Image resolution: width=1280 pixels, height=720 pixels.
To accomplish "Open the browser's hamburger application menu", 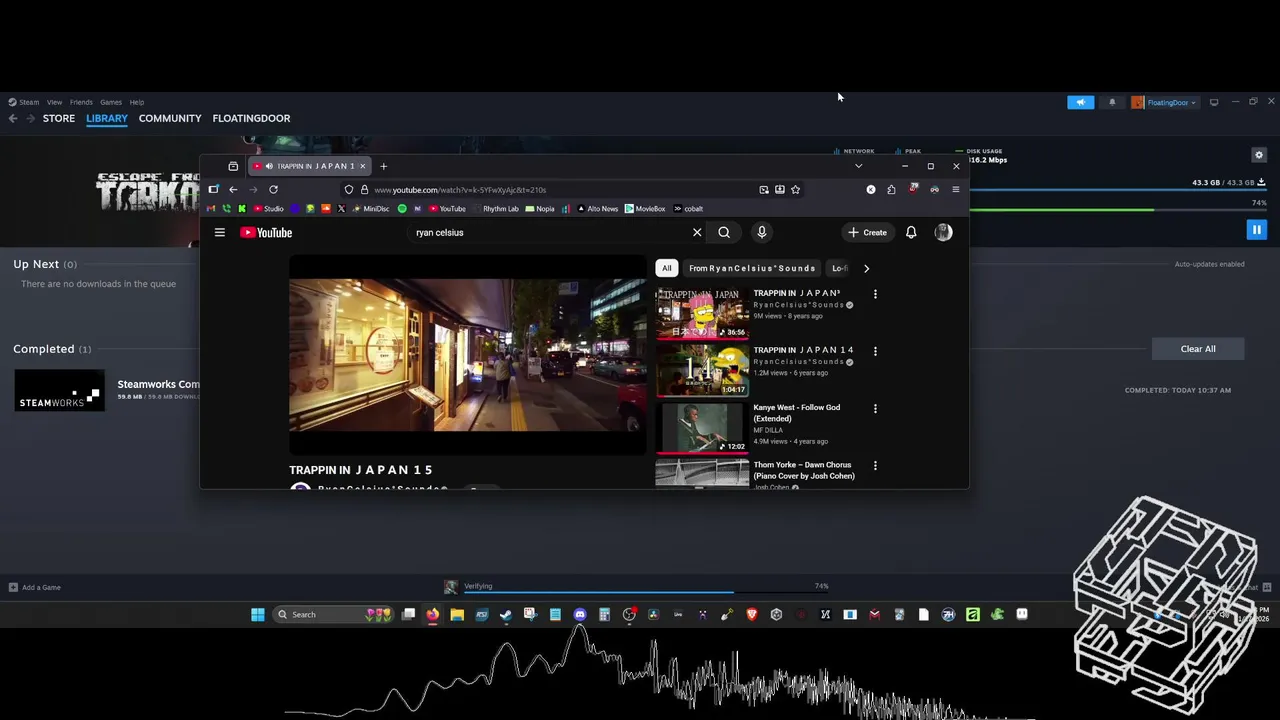I will (x=955, y=189).
